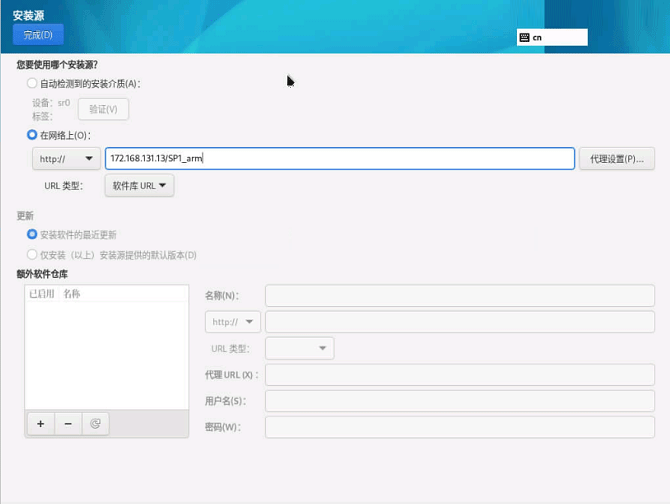Click the 验证 media verify button
The width and height of the screenshot is (670, 504).
pos(103,109)
